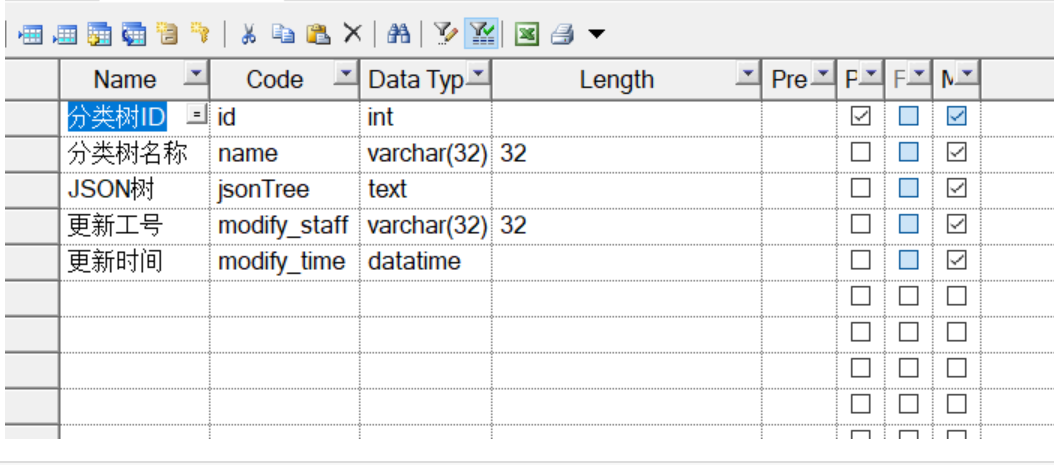Expand the black toolbar overflow arrow

[x=596, y=34]
